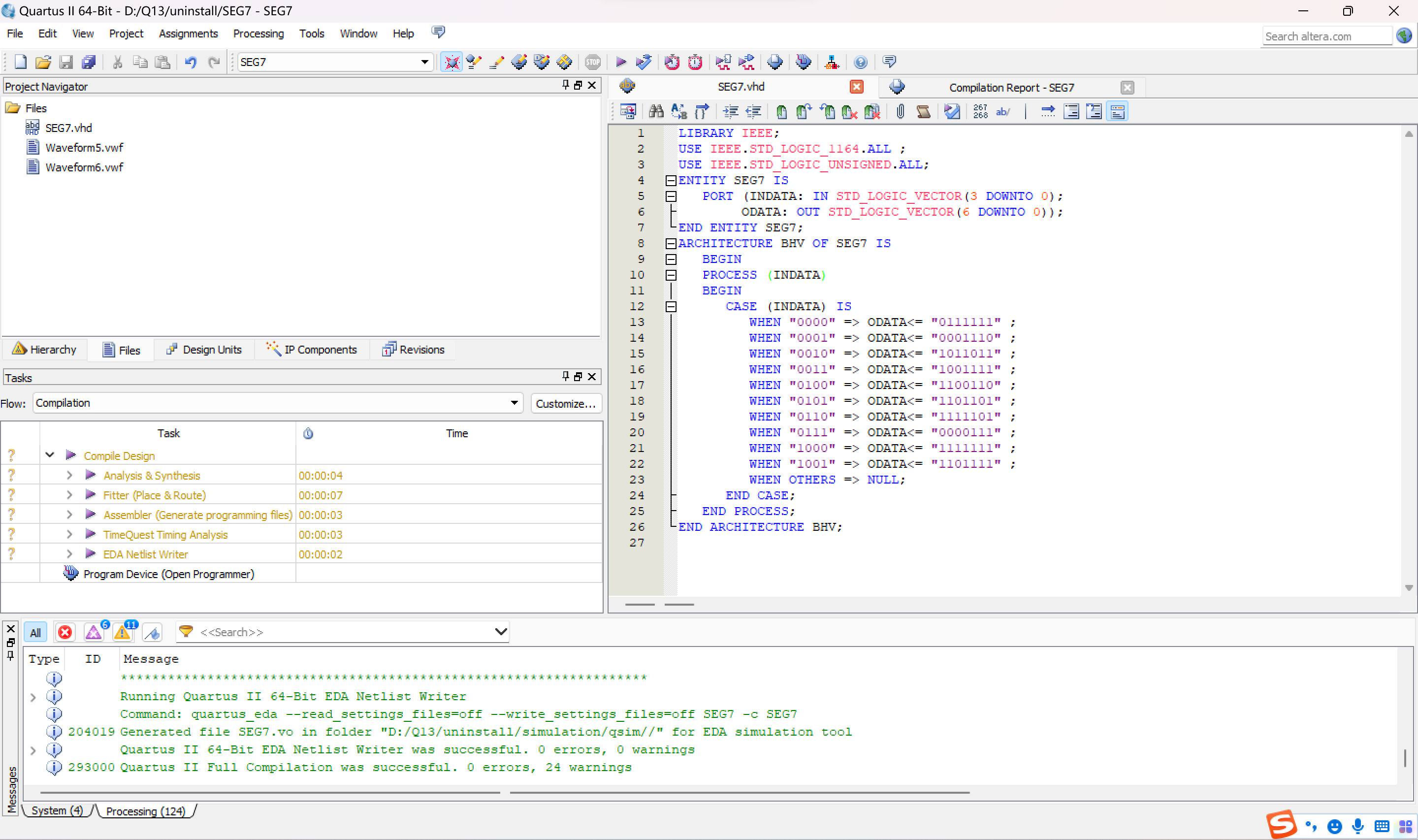Open the SEG7 project revision dropdown
Screen dimensions: 1418x840
424,62
